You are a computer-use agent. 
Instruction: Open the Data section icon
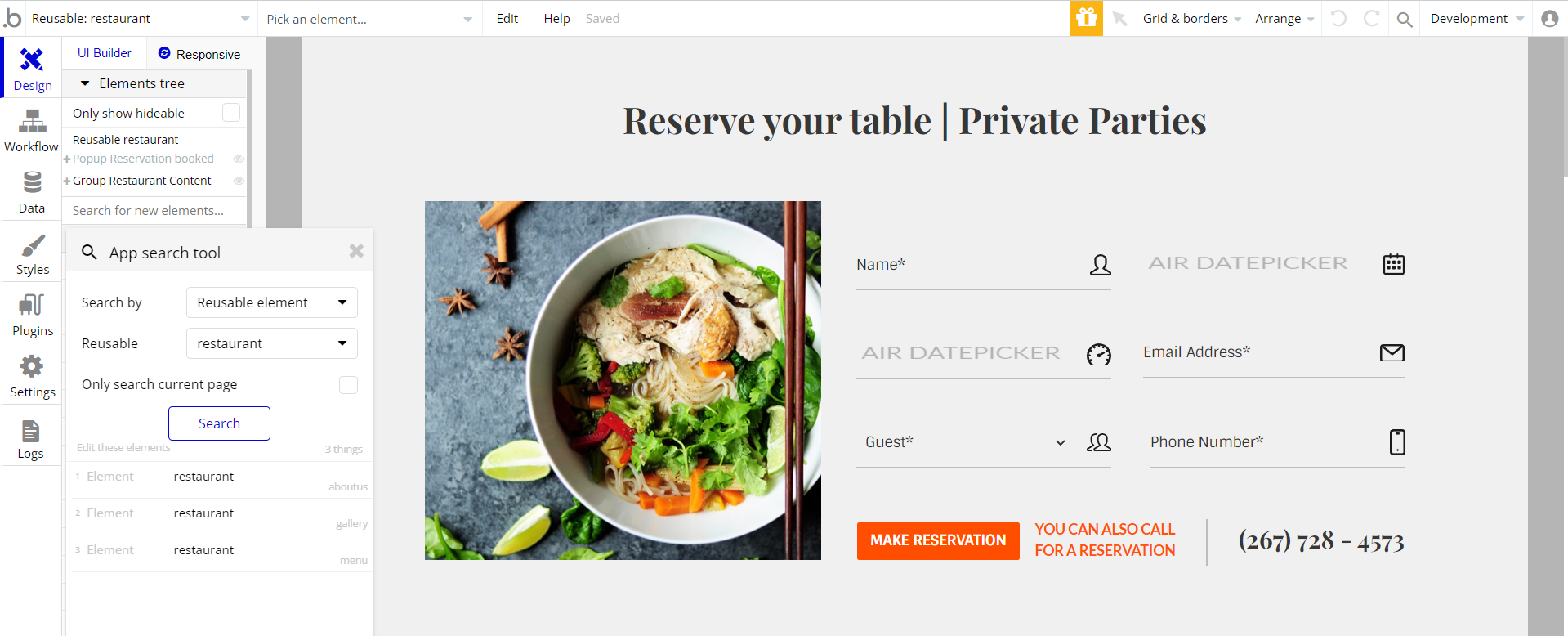tap(32, 192)
